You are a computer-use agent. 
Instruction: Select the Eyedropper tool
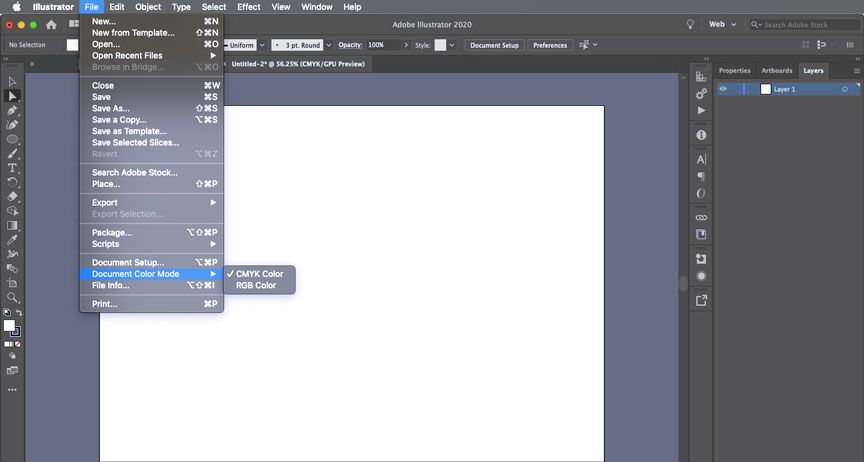click(12, 240)
